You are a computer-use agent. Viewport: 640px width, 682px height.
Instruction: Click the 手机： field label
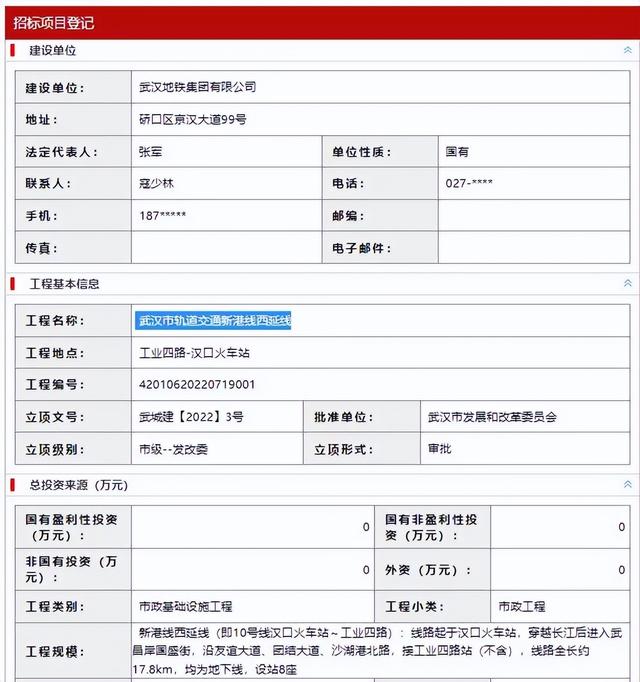point(41,216)
